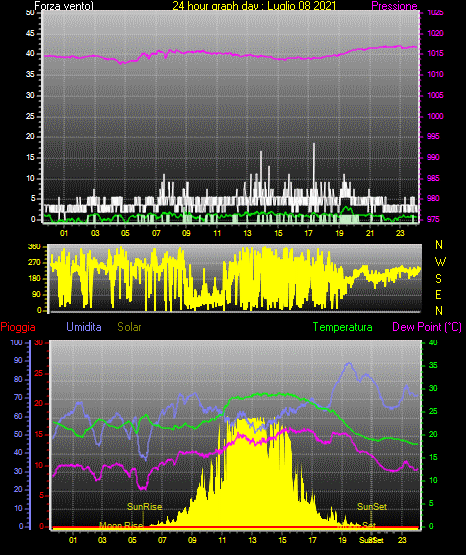The image size is (466, 555).
Task: Select the pressure axis value "985"
Action: coord(433,178)
